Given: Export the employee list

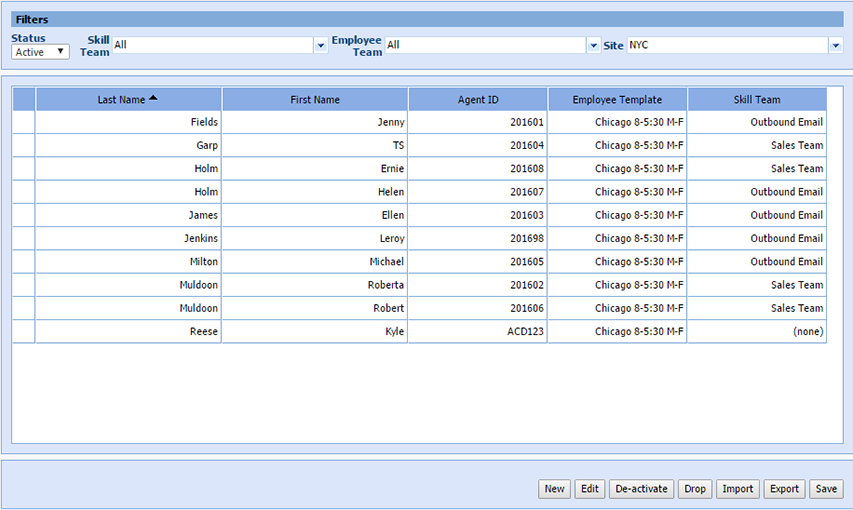Looking at the screenshot, I should pyautogui.click(x=784, y=489).
